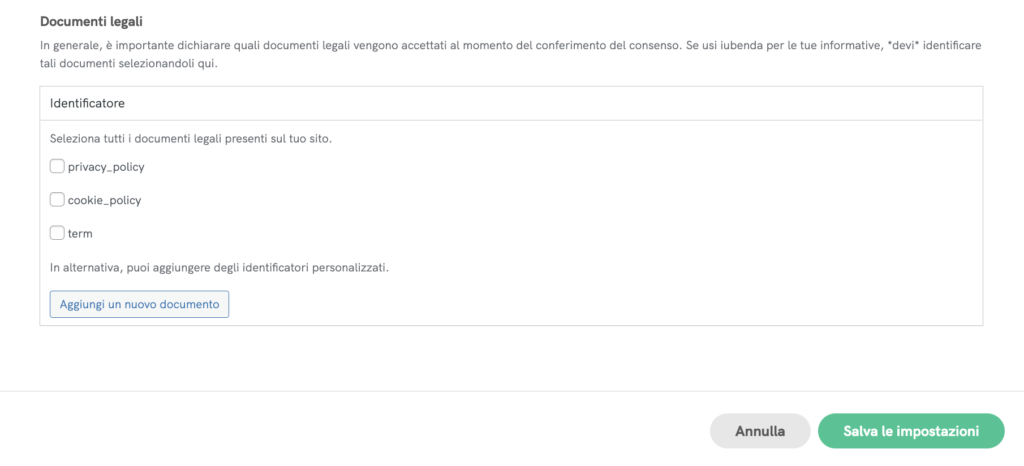
Task: Click the cookie_policy label text
Action: [104, 200]
